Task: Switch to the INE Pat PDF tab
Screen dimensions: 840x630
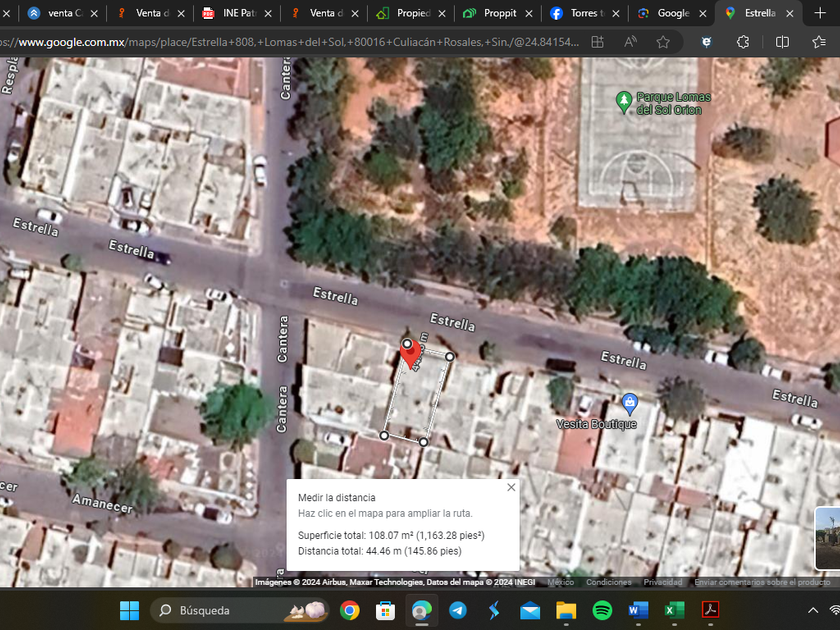Action: click(238, 13)
